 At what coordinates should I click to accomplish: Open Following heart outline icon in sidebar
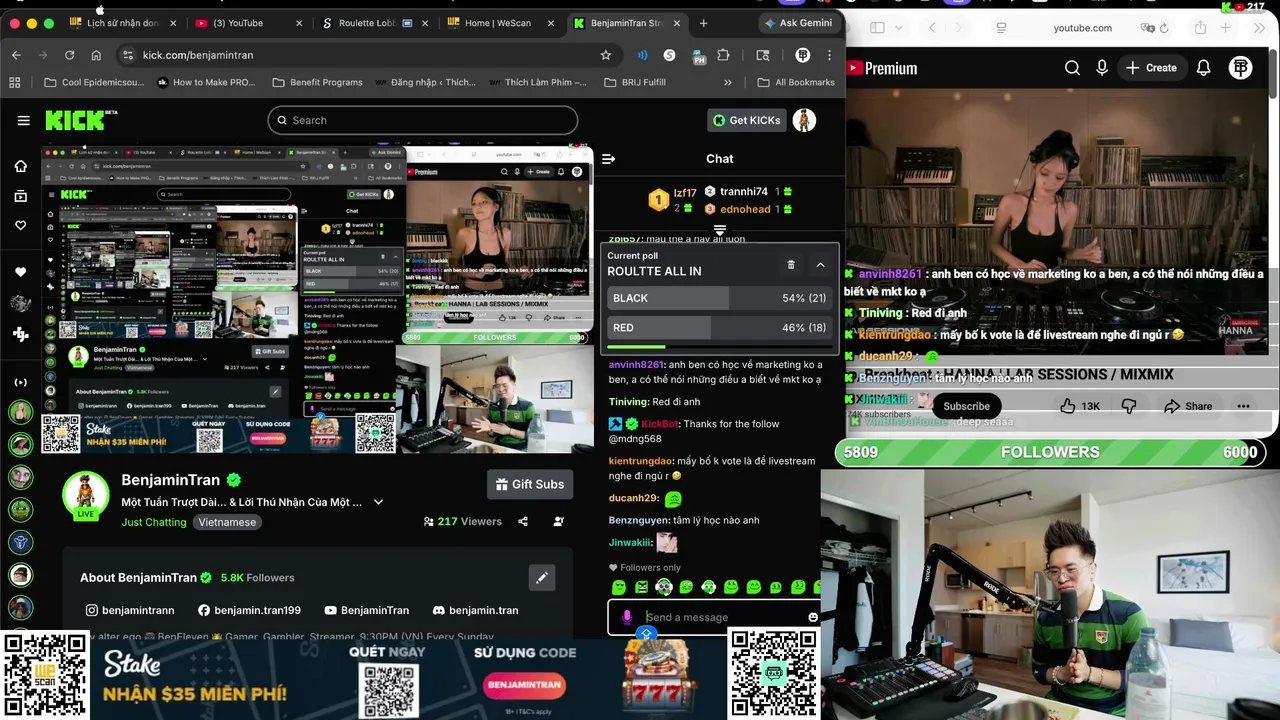[20, 225]
